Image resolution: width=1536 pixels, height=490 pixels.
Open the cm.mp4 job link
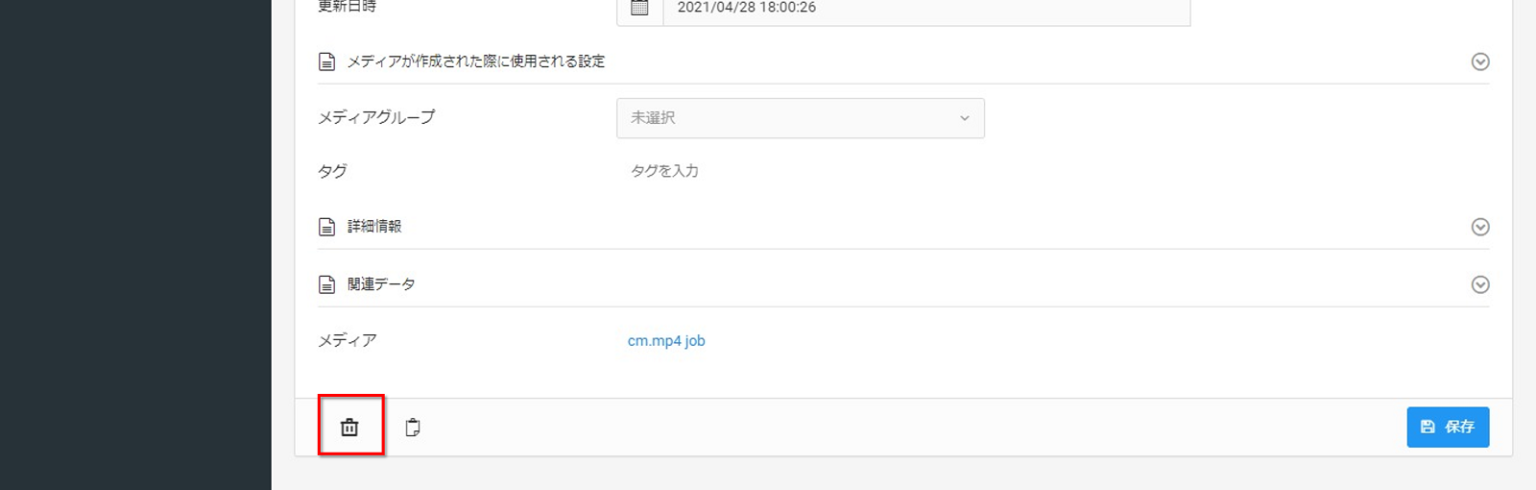click(666, 341)
